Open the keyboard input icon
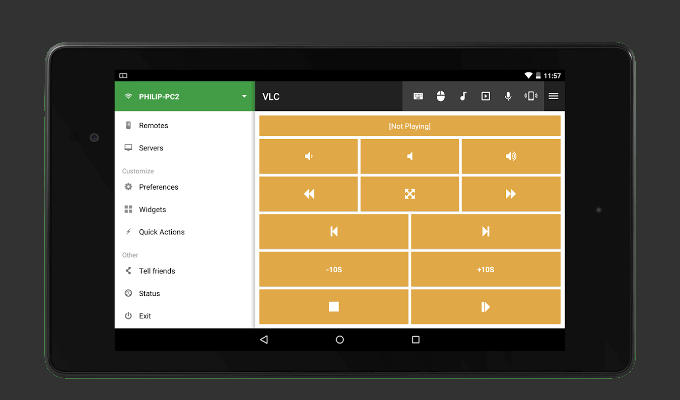 coord(418,96)
